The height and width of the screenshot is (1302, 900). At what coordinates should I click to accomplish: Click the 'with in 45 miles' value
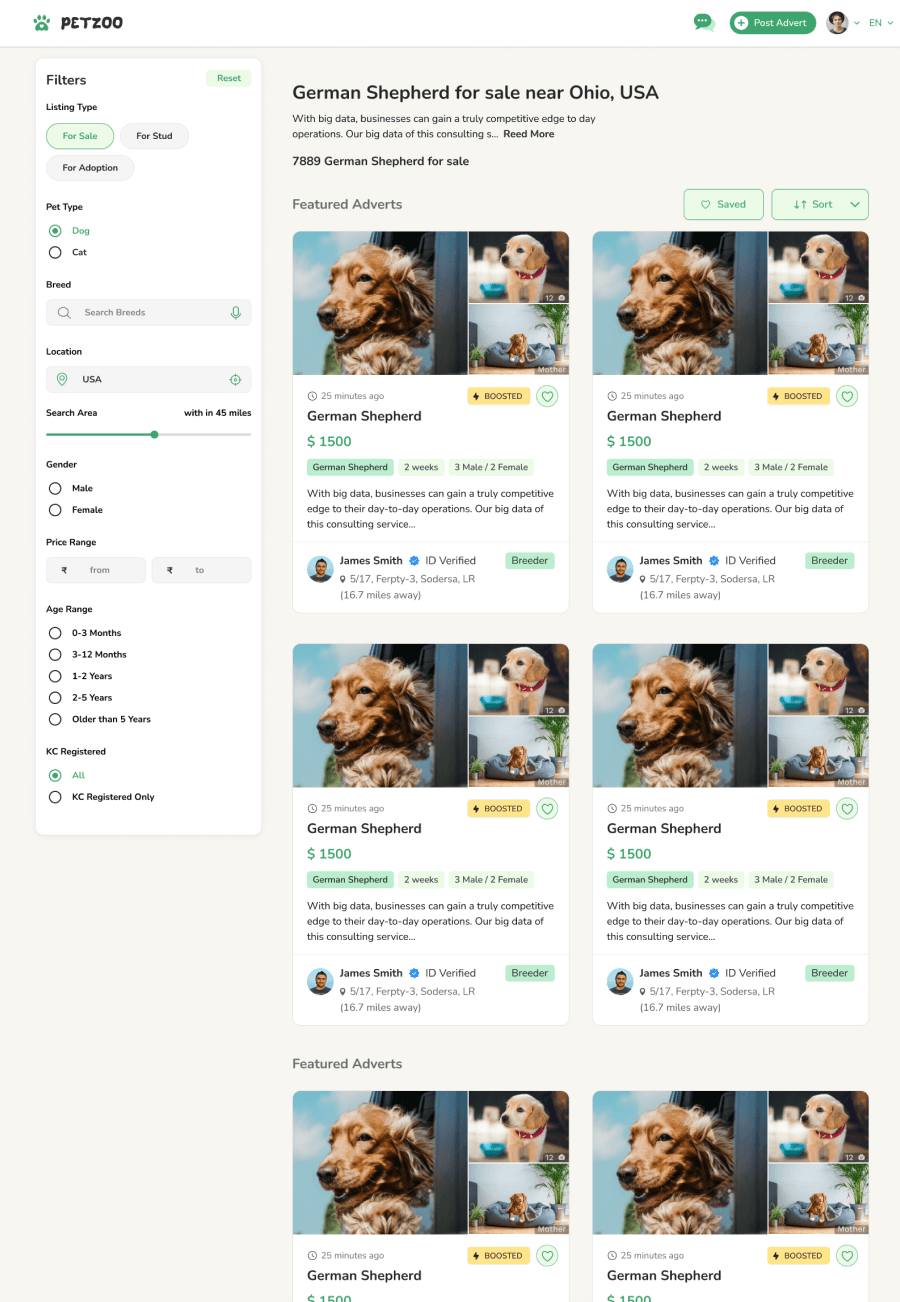coord(217,413)
